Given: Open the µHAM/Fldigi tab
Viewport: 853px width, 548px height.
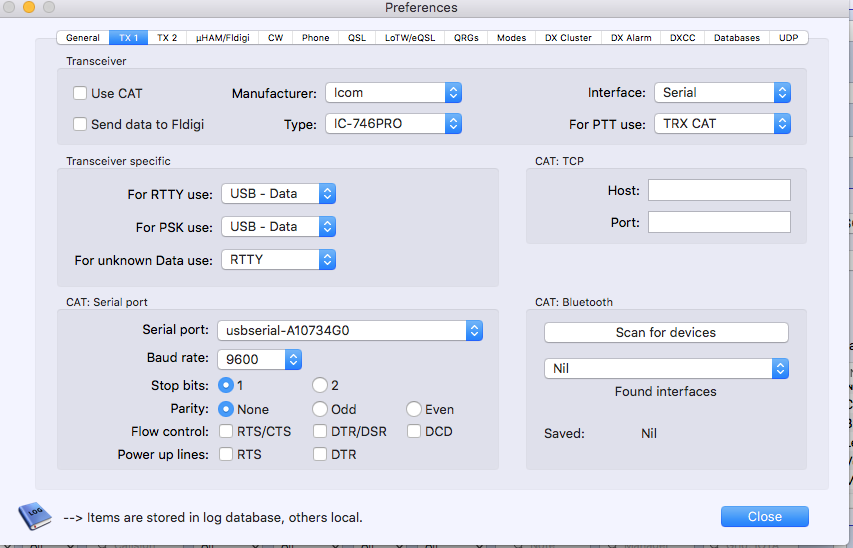Looking at the screenshot, I should (222, 38).
